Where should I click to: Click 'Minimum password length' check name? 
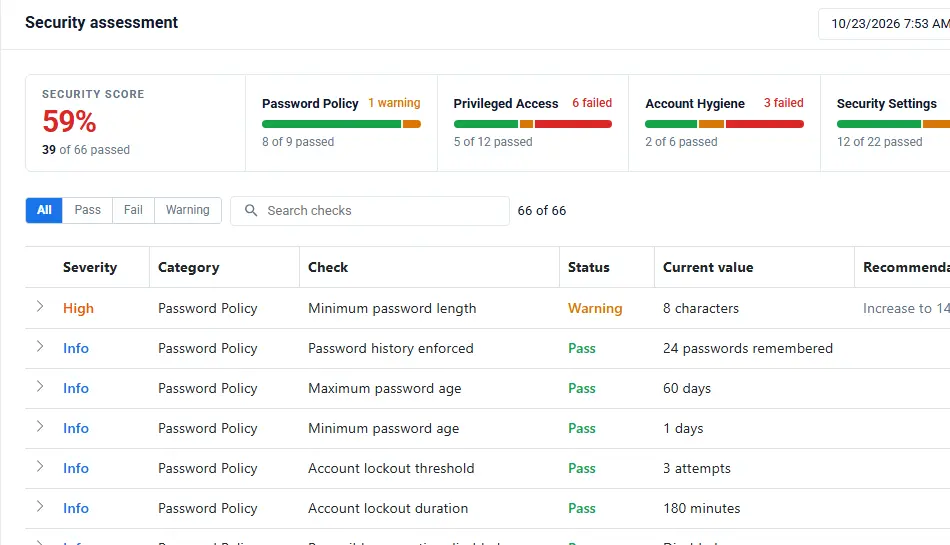tap(392, 308)
